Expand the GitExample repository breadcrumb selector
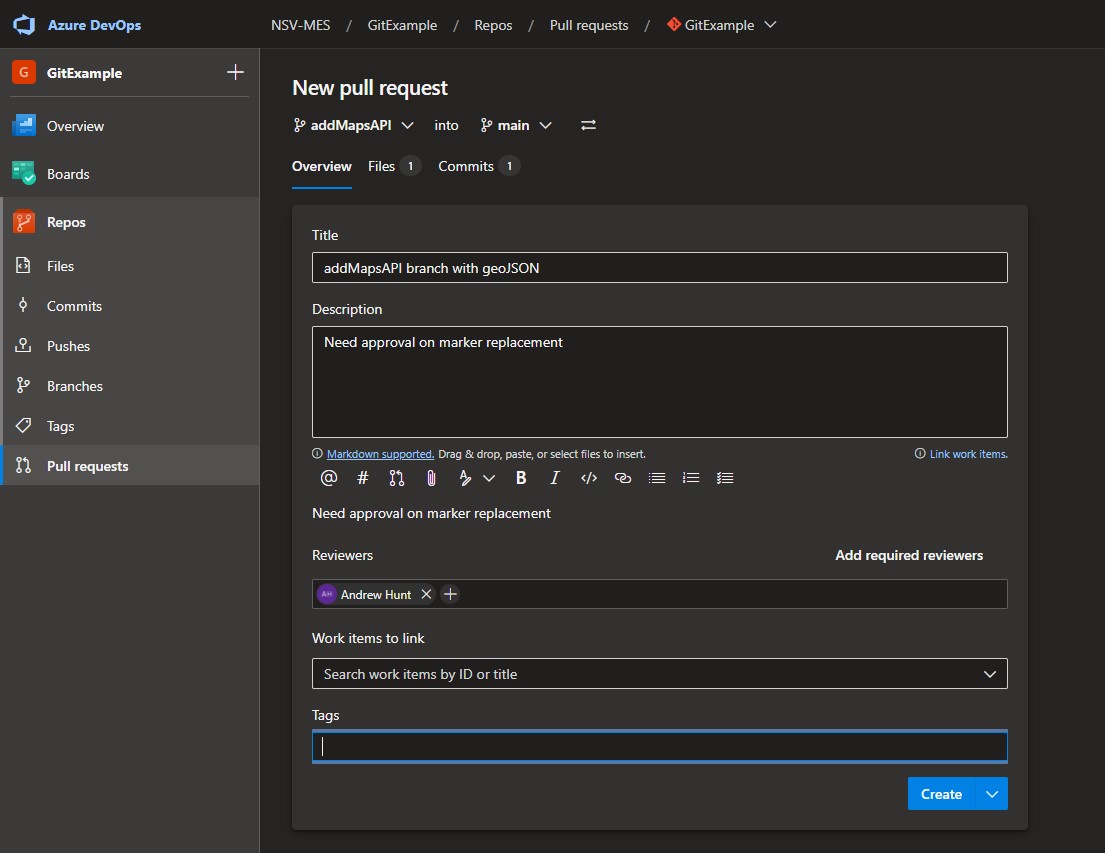Viewport: 1105px width, 853px height. click(x=722, y=24)
